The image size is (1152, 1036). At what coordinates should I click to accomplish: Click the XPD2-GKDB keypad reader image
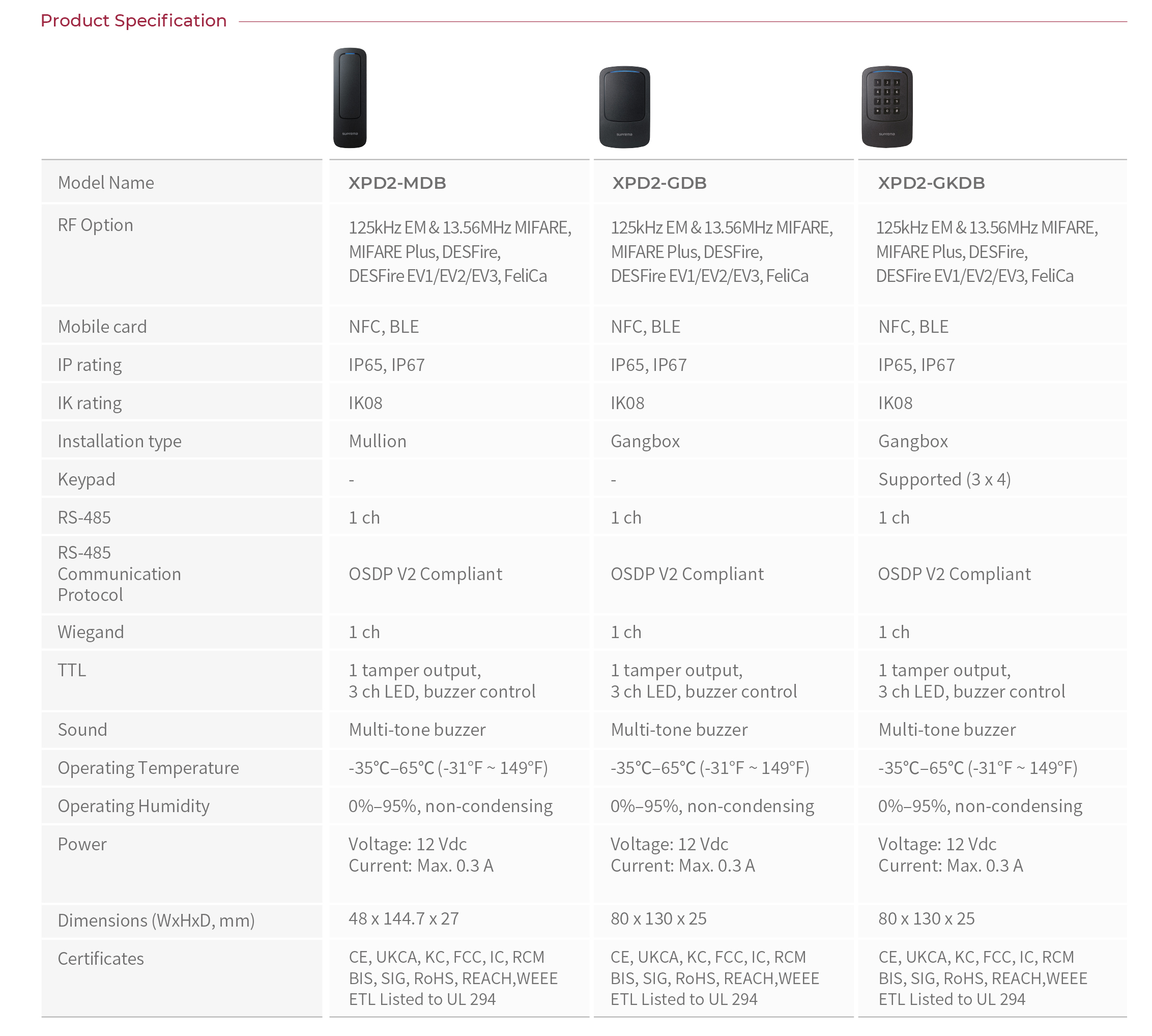click(x=887, y=107)
